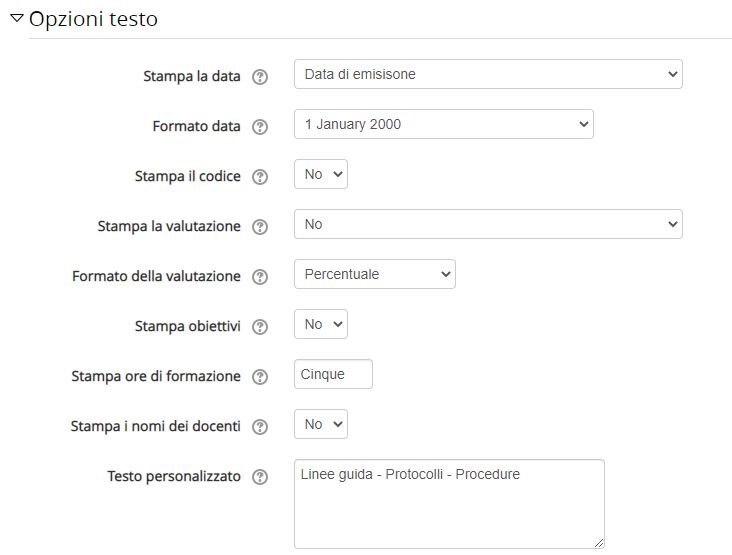Open the Stampa il codice No dropdown

click(321, 174)
